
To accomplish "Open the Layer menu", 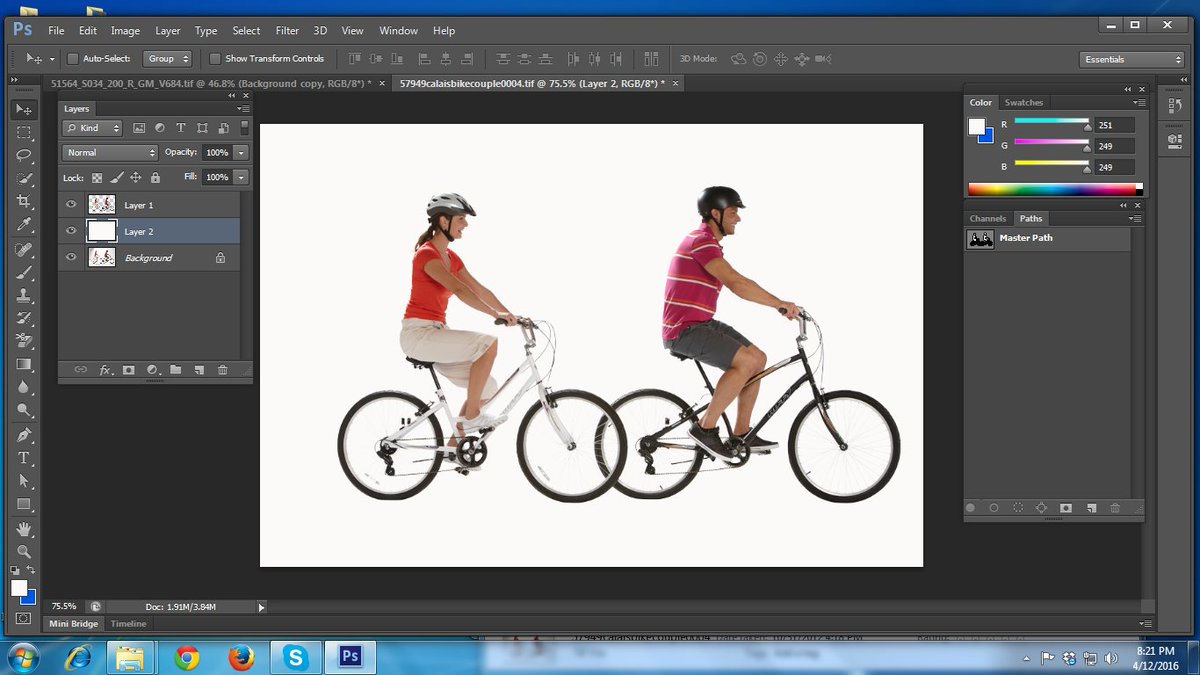I will pyautogui.click(x=168, y=31).
